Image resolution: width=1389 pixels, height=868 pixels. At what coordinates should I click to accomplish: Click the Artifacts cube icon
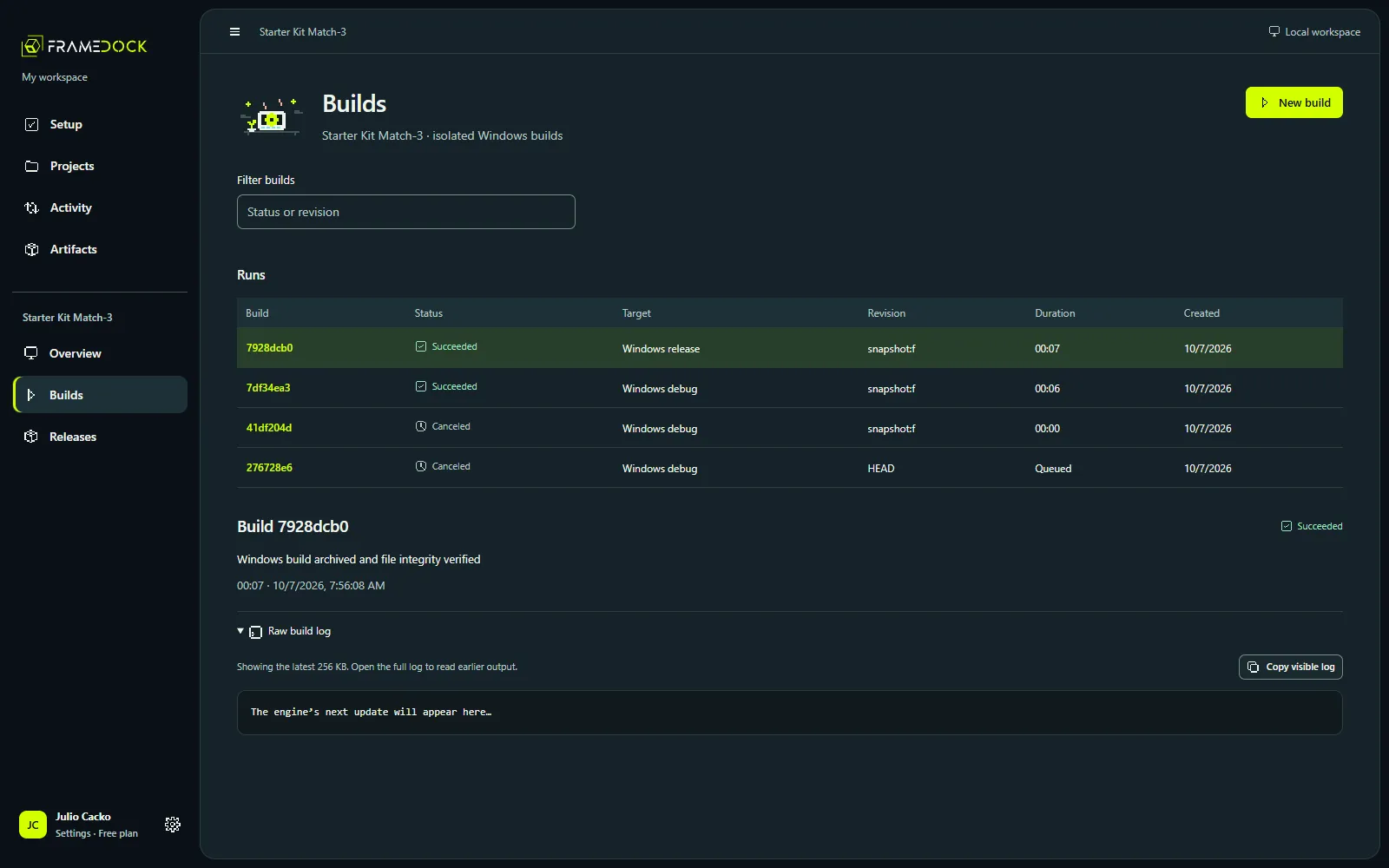point(32,249)
